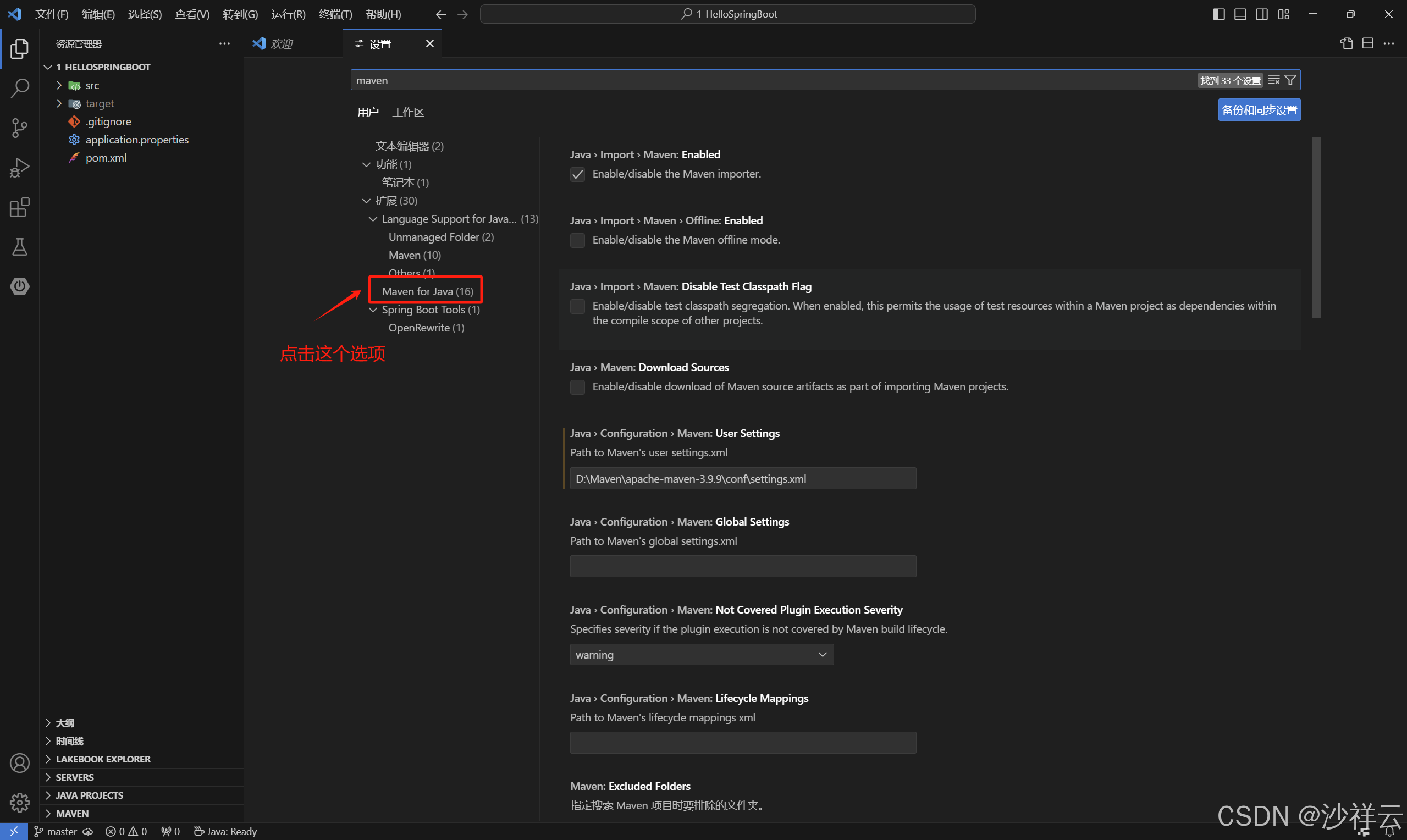
Task: Open the 文件(F) menu
Action: pos(52,14)
